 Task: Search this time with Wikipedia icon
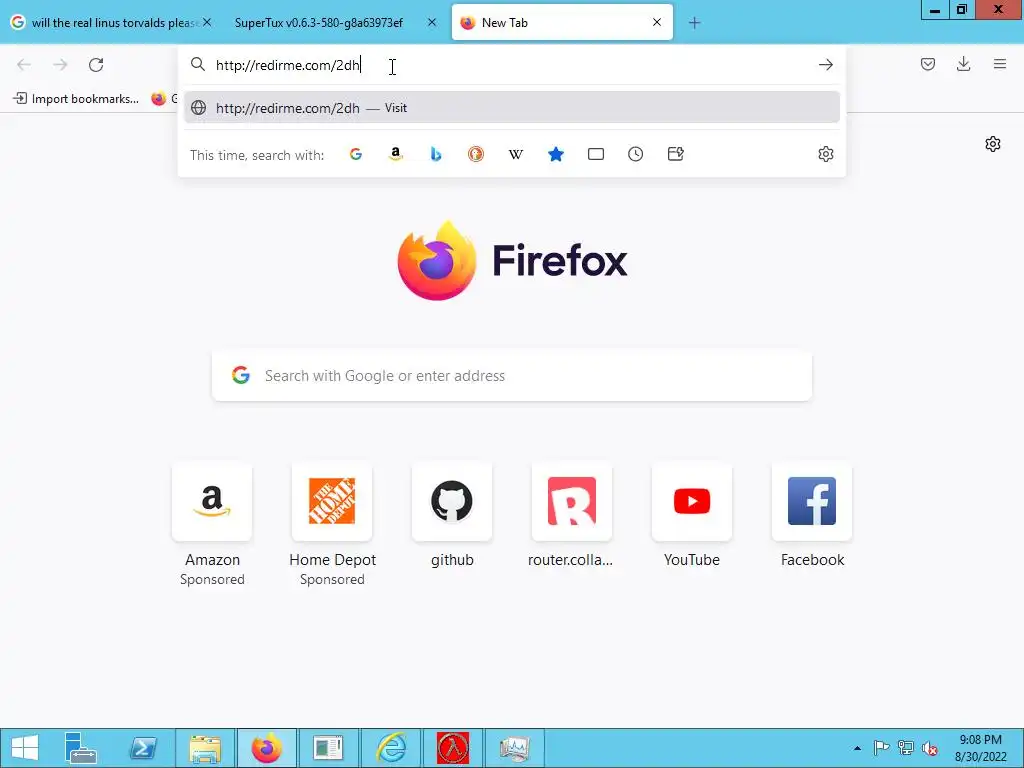[515, 154]
